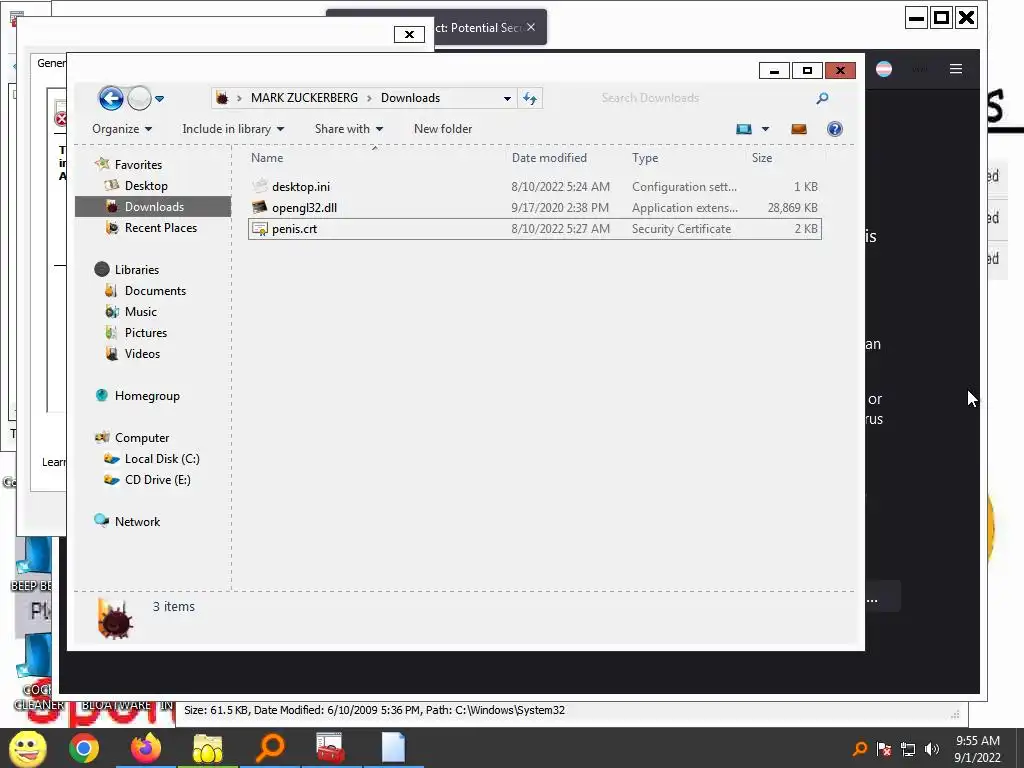Open Local Disk (C:)

[162, 458]
